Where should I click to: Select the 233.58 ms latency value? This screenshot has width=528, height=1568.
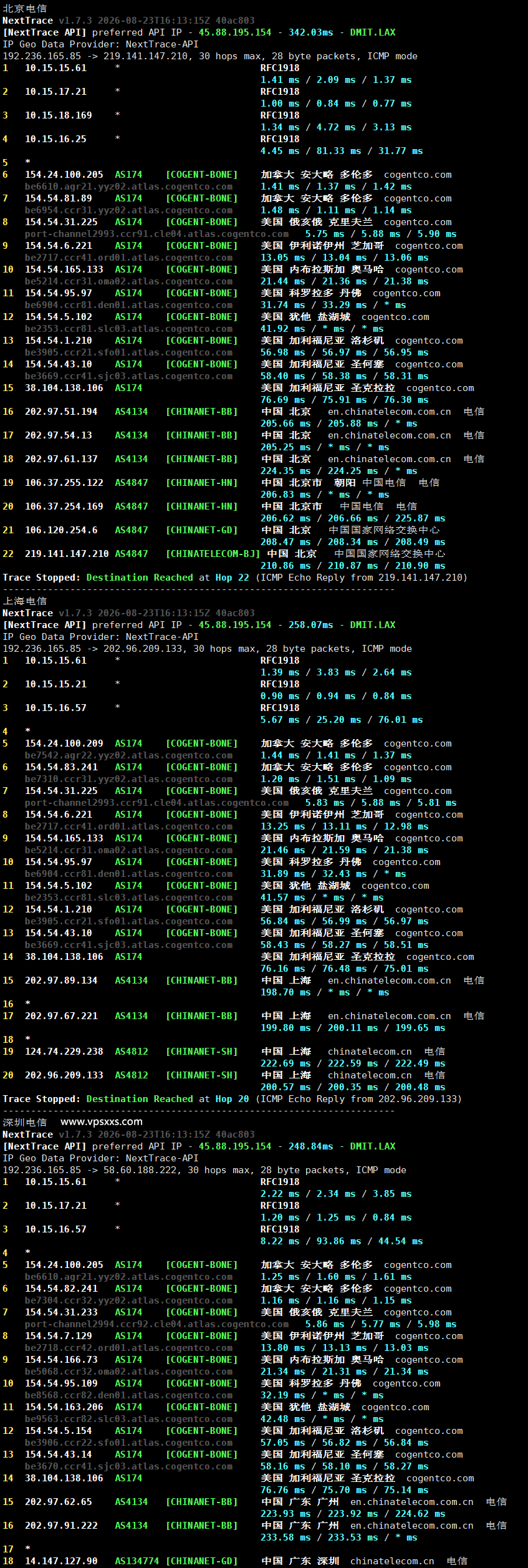[286, 1537]
